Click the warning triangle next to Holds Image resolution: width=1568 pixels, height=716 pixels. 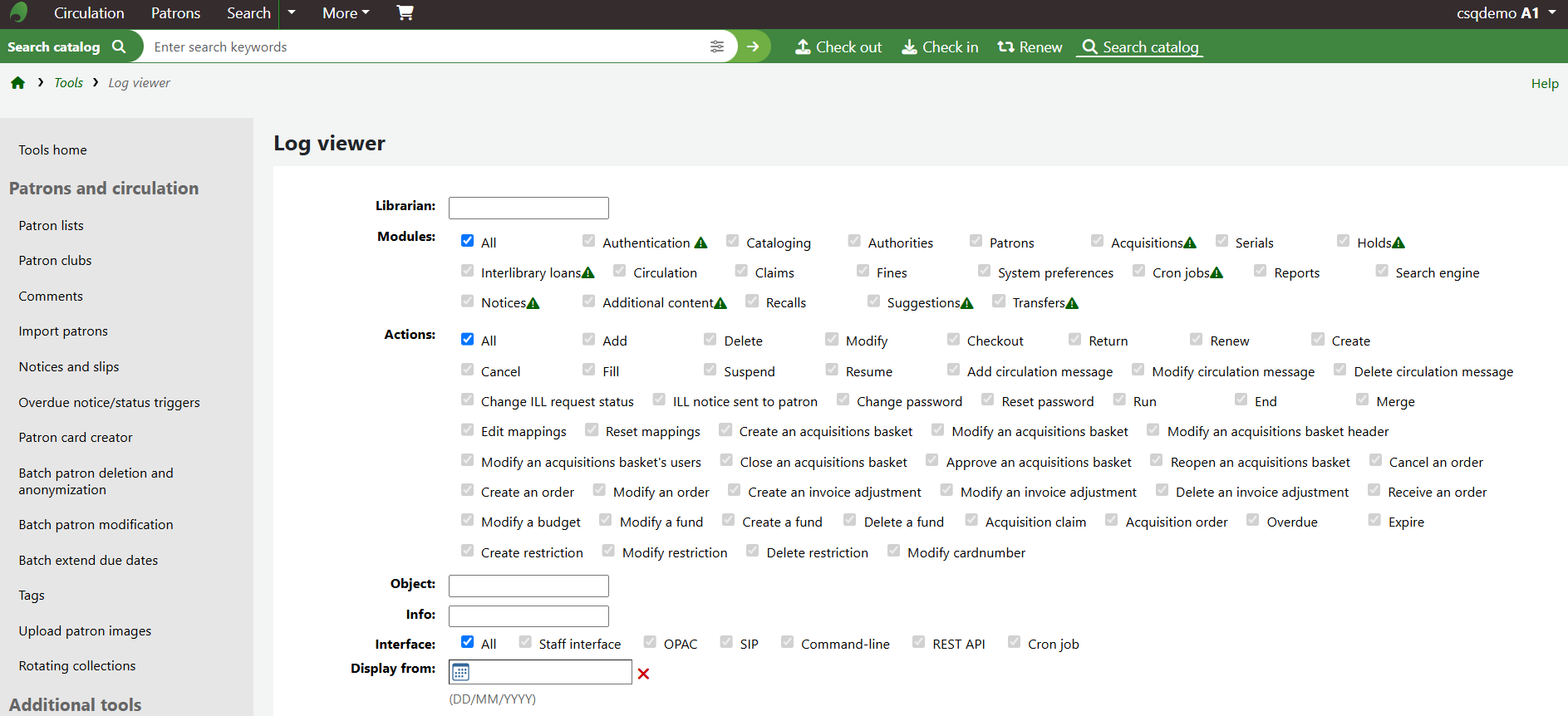[1398, 243]
